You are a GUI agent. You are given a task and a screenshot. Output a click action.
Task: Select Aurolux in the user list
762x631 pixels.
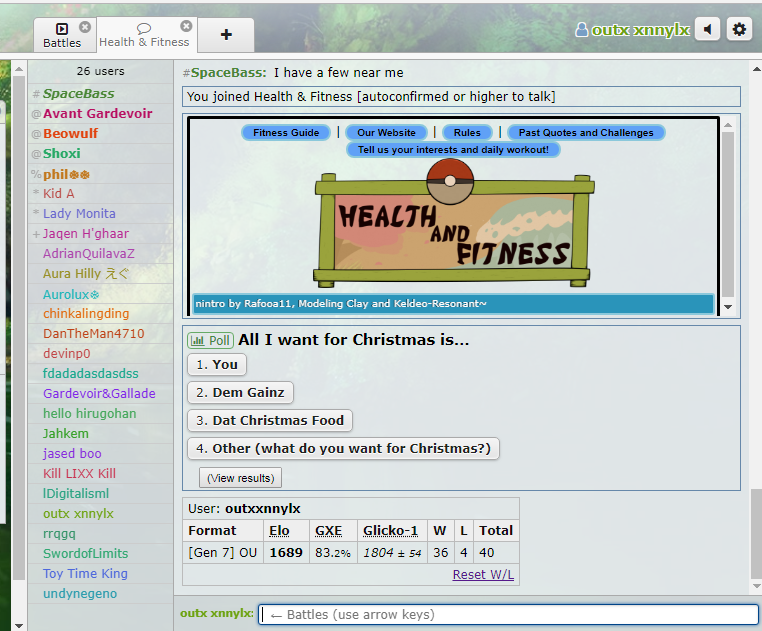click(x=101, y=294)
